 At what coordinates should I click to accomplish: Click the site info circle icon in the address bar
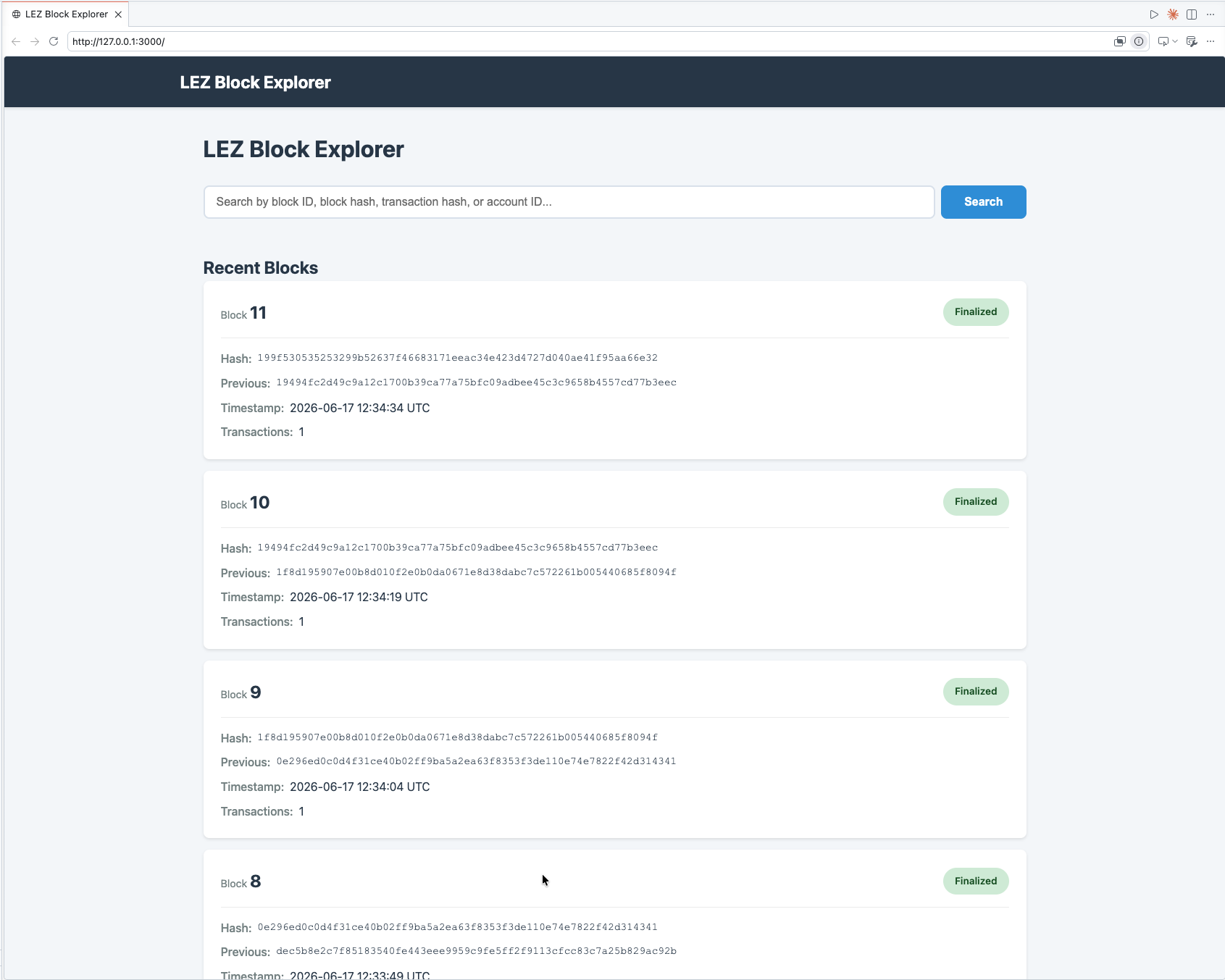(x=1139, y=41)
